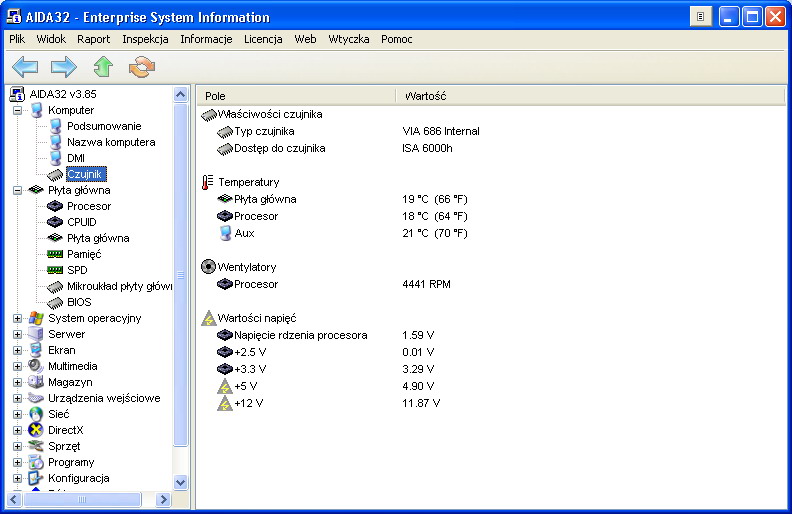This screenshot has width=792, height=514.
Task: Click the vertical scrollbar thumb in tree pane
Action: pos(180,275)
